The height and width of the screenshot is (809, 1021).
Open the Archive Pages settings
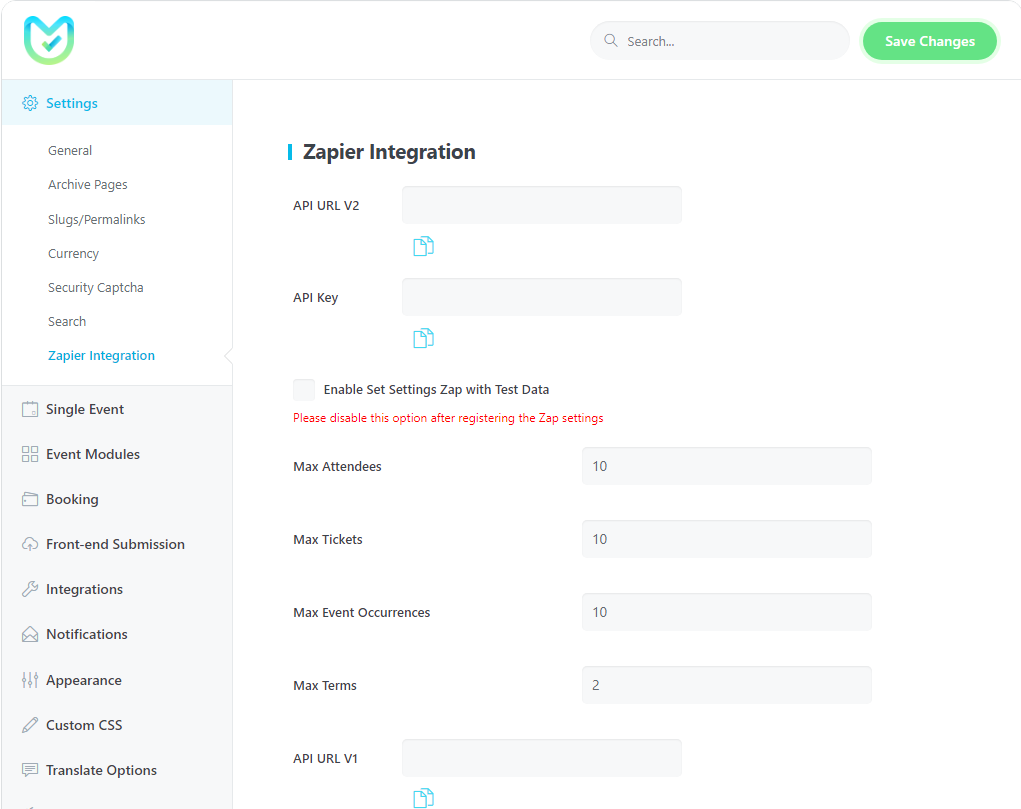88,185
